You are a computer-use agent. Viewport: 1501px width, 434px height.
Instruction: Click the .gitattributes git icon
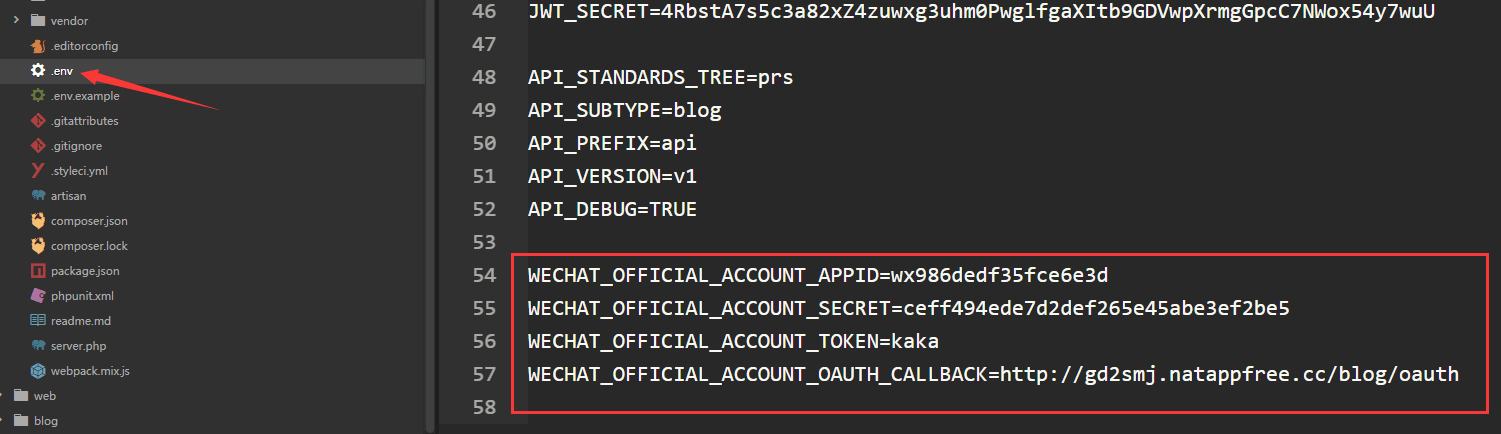pyautogui.click(x=38, y=121)
